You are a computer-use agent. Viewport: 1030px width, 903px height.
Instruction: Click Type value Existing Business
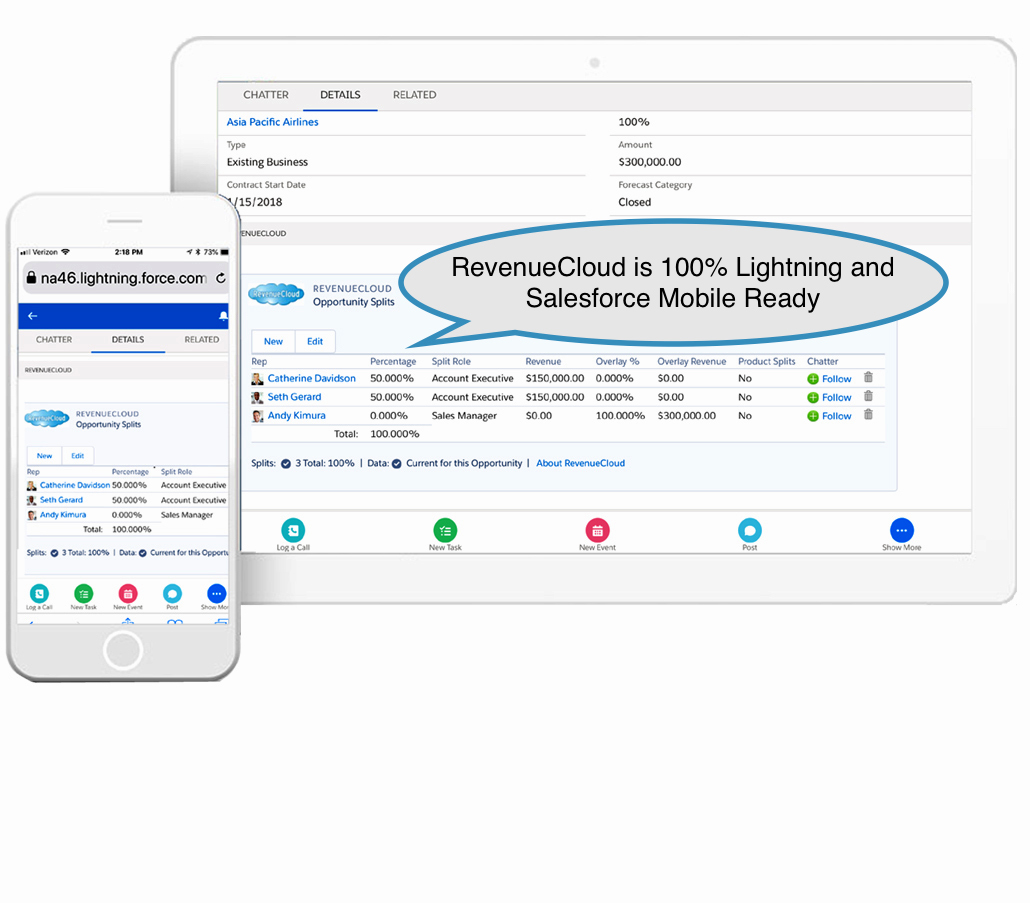267,162
